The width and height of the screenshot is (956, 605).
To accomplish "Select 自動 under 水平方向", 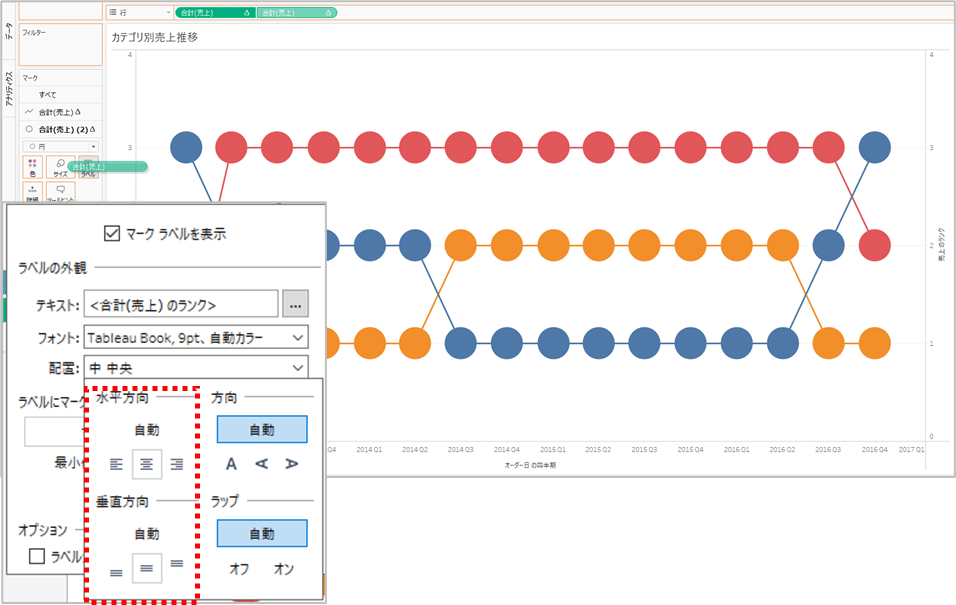I will [x=147, y=431].
